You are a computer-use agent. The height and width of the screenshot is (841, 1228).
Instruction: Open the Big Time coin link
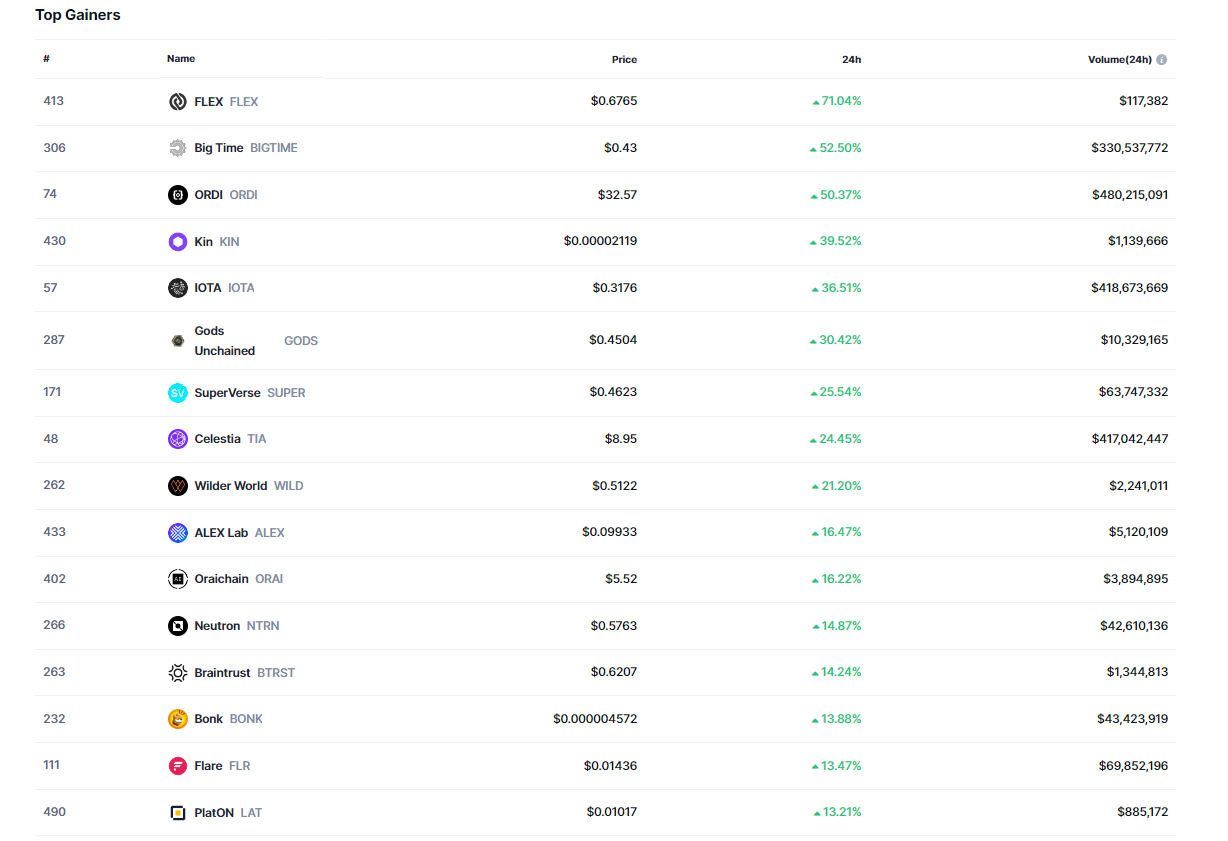219,148
